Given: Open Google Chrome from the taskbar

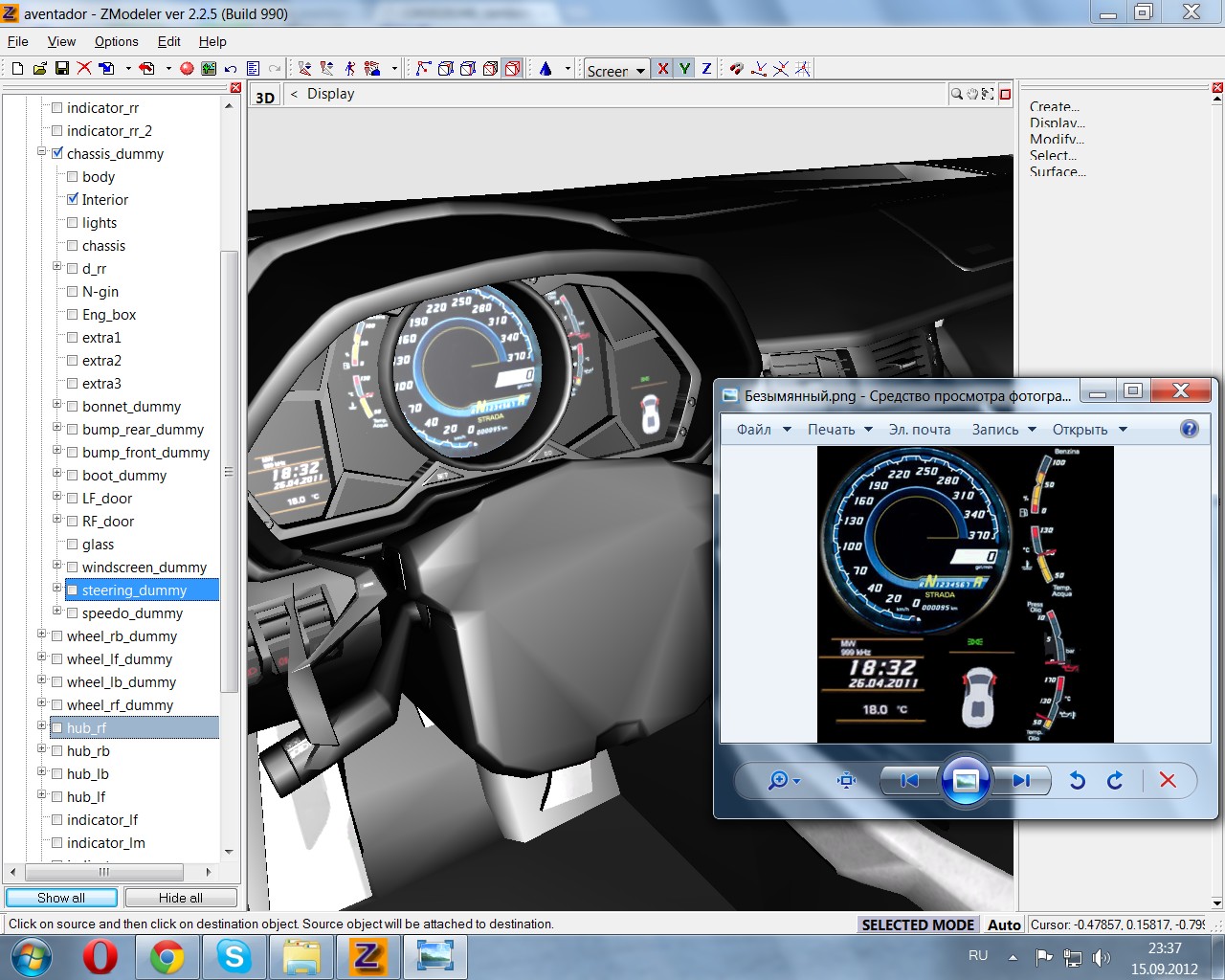Looking at the screenshot, I should point(167,957).
